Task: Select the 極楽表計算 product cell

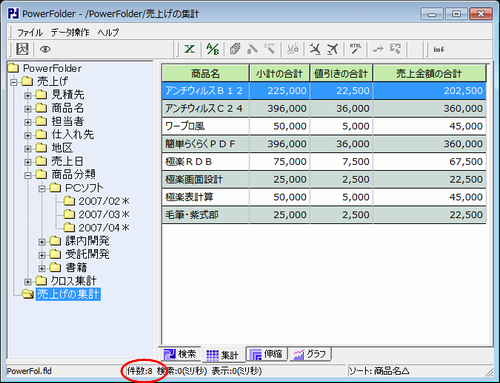Action: (205, 197)
